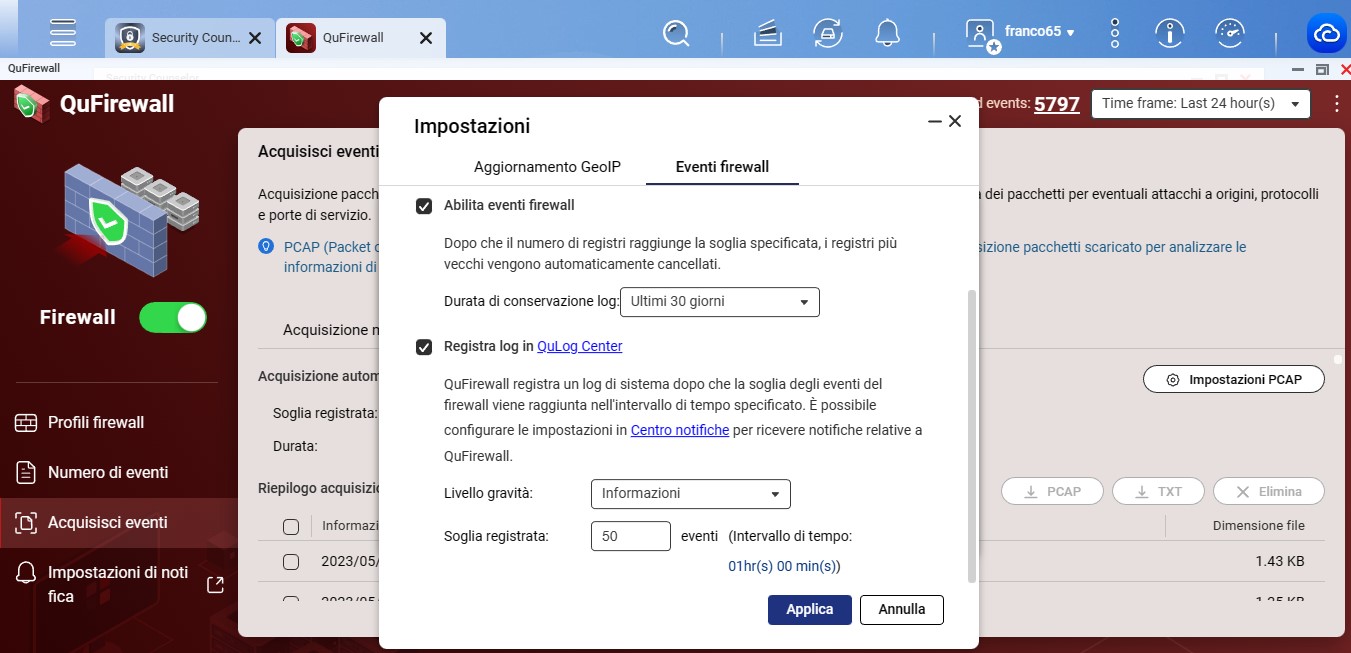This screenshot has width=1351, height=653.
Task: Select Profili firewall in sidebar
Action: pyautogui.click(x=96, y=422)
